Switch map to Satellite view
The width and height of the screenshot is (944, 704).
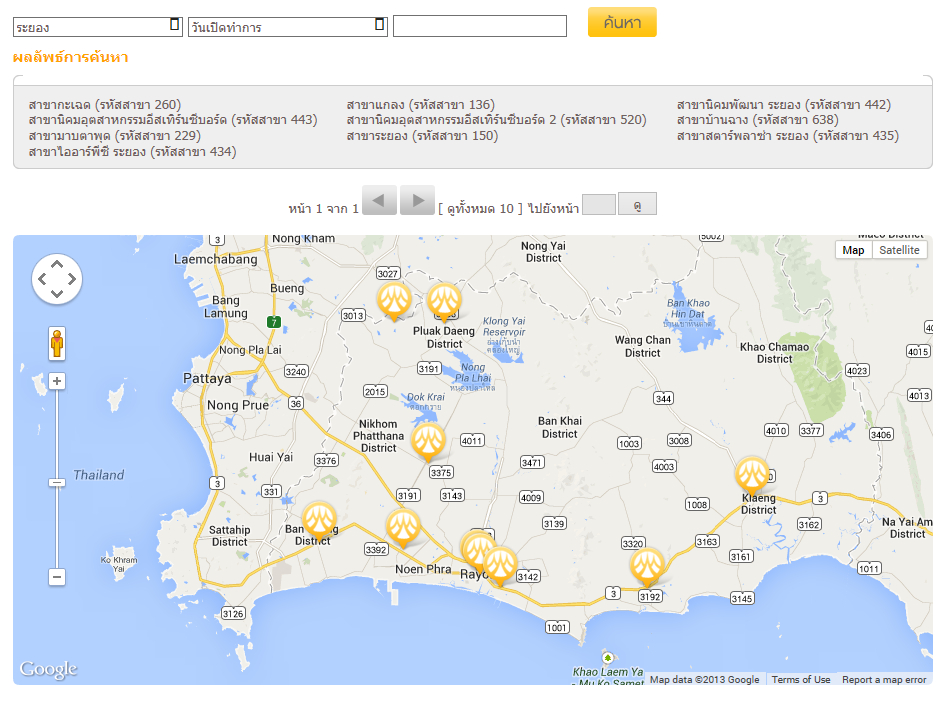[899, 250]
